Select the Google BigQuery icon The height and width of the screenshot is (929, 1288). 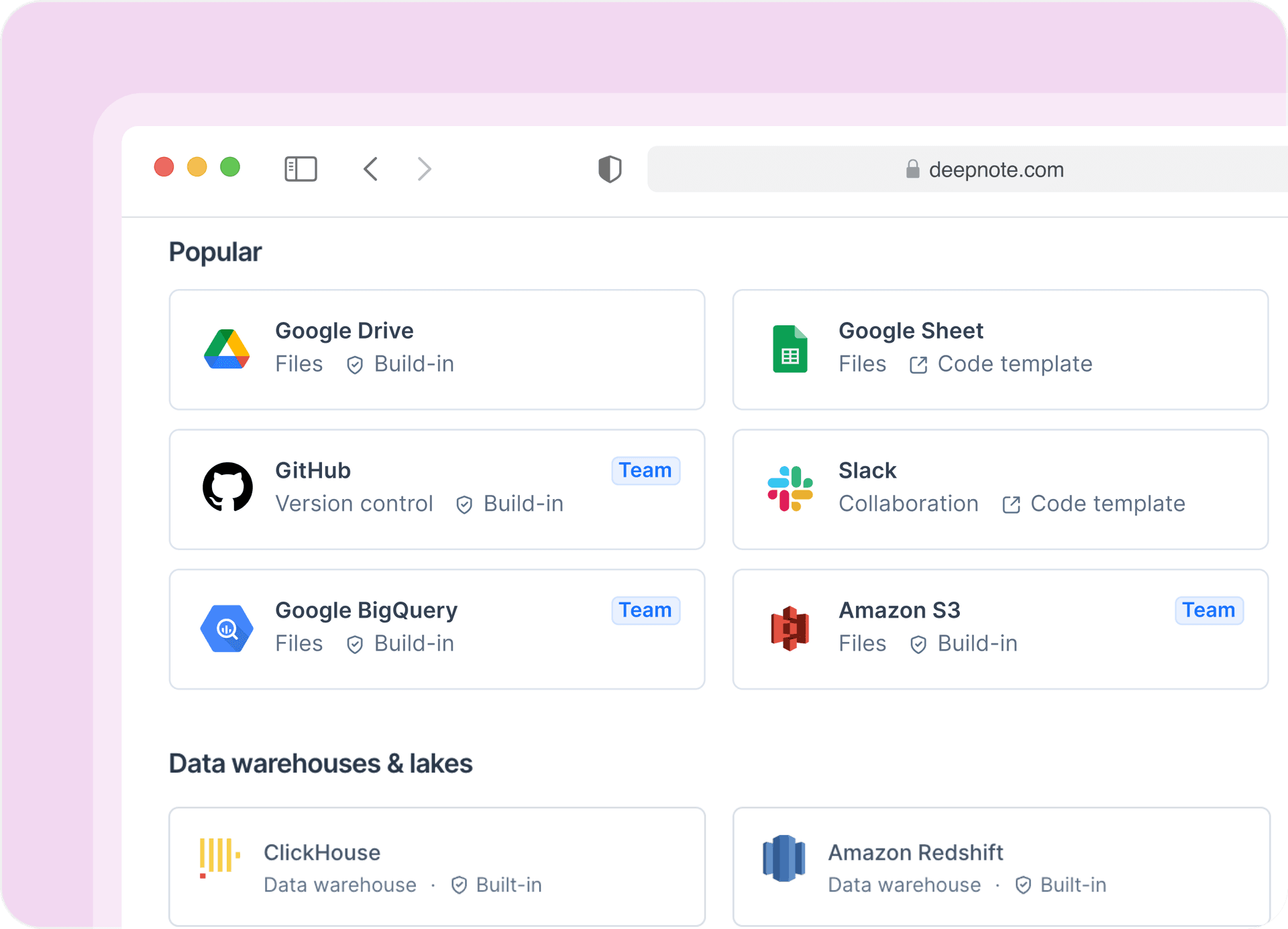227,628
